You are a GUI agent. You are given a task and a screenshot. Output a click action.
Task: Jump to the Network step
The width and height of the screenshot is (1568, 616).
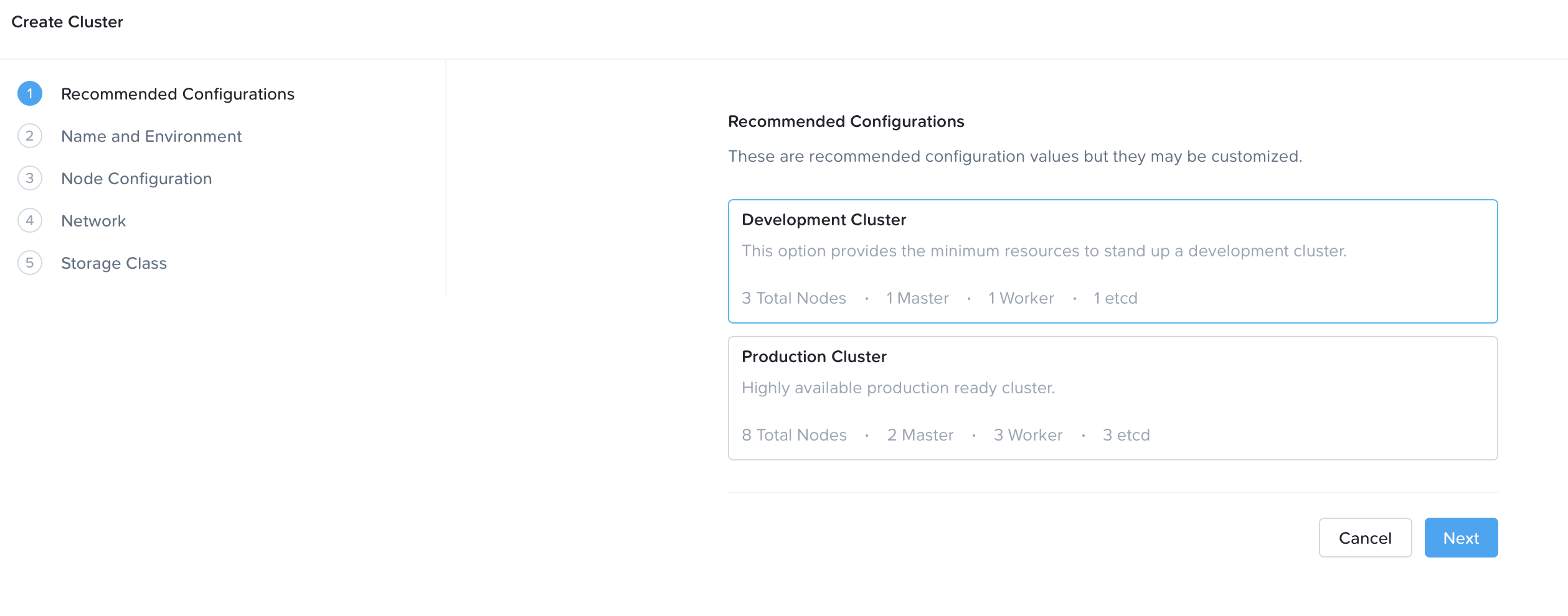93,221
